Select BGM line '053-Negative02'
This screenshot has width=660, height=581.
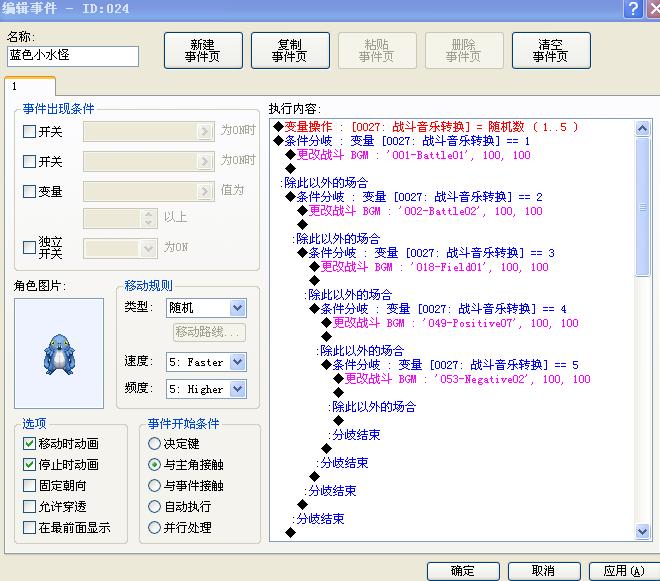click(462, 379)
